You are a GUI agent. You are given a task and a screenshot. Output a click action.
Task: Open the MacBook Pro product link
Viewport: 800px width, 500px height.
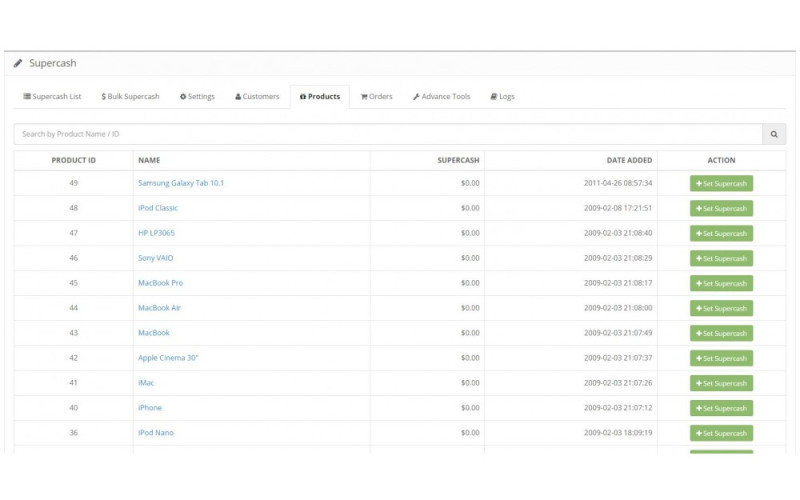[x=160, y=283]
